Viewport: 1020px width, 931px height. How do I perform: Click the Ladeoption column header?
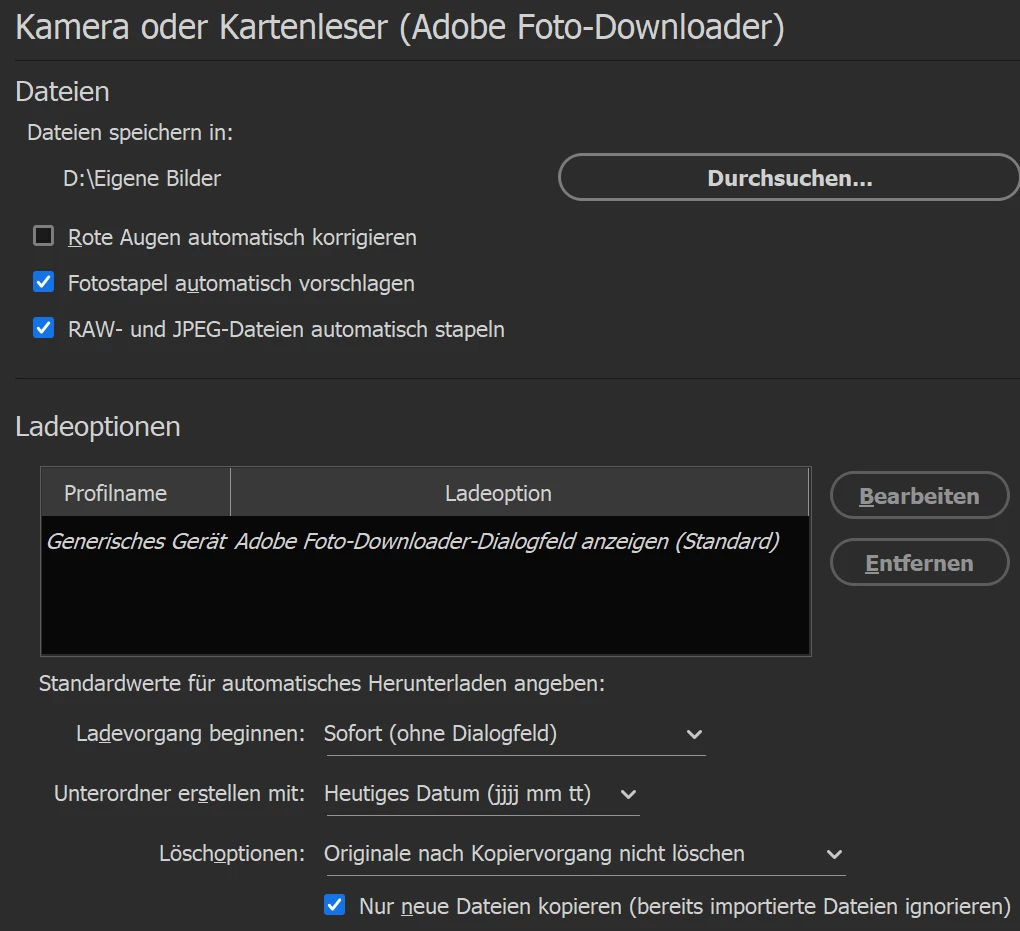(519, 493)
